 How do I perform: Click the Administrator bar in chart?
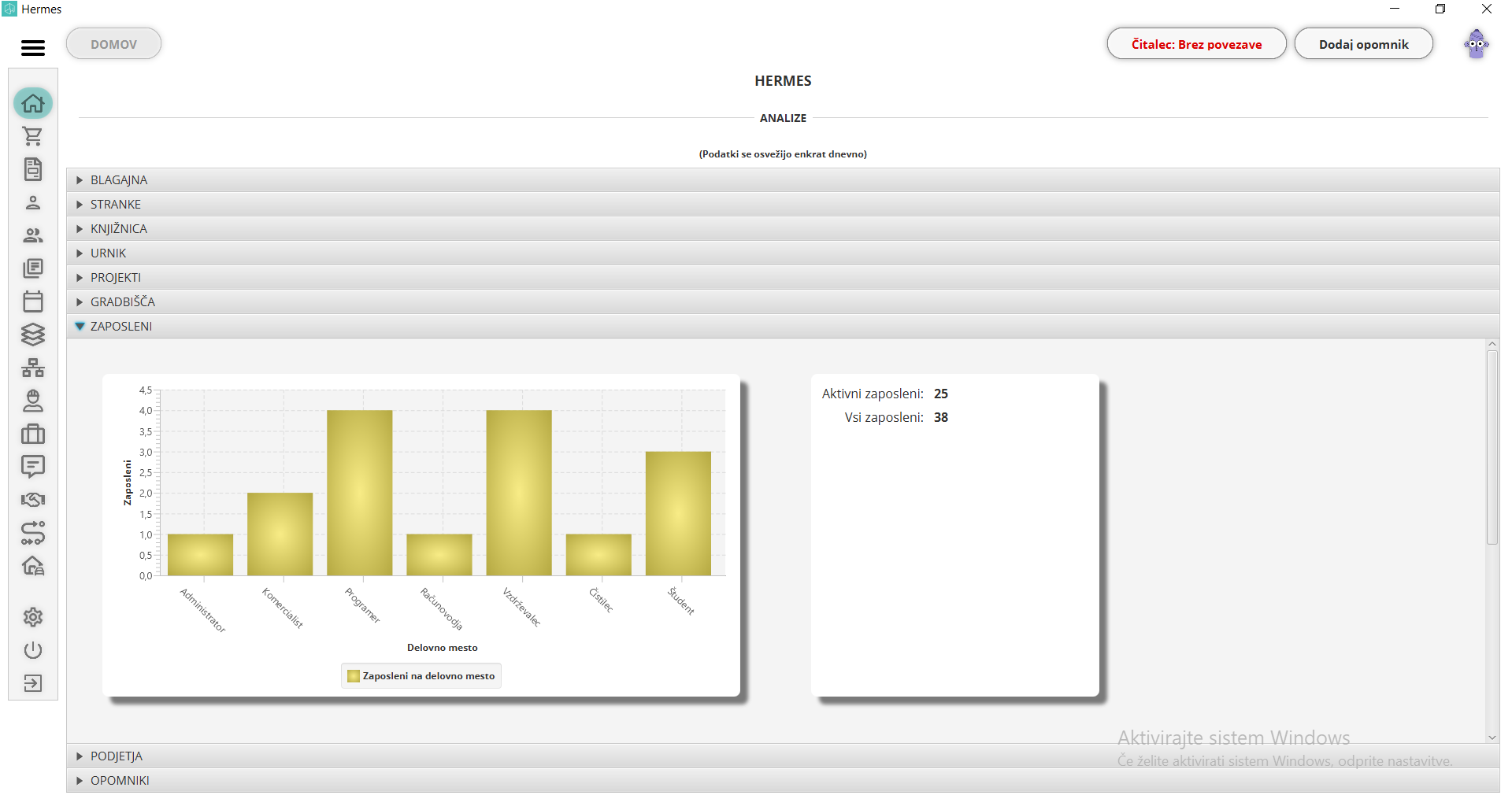pos(200,555)
